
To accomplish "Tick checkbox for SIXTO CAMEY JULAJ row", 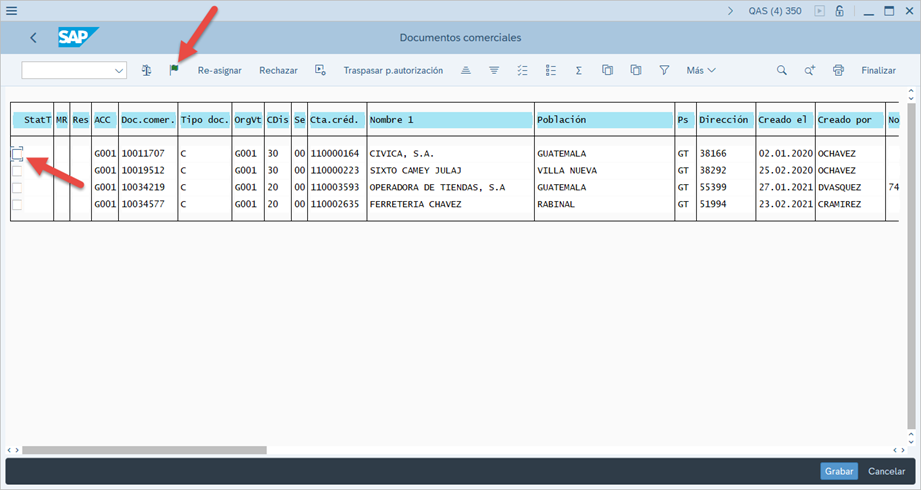I will pos(17,171).
